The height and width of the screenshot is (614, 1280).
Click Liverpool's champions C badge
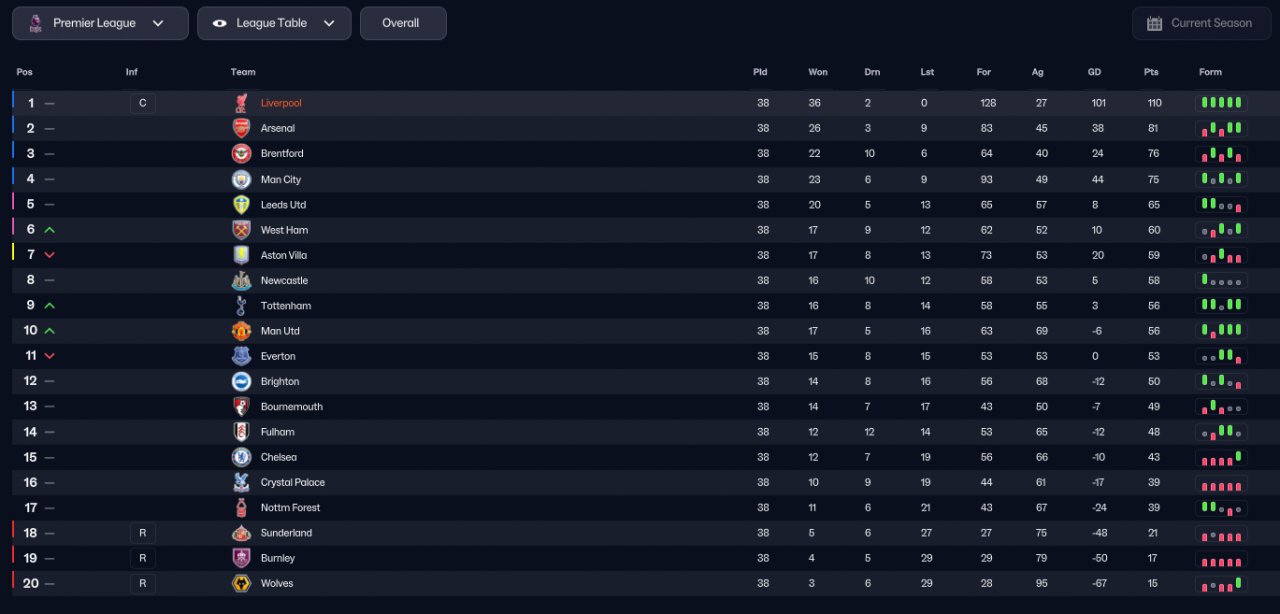[142, 103]
